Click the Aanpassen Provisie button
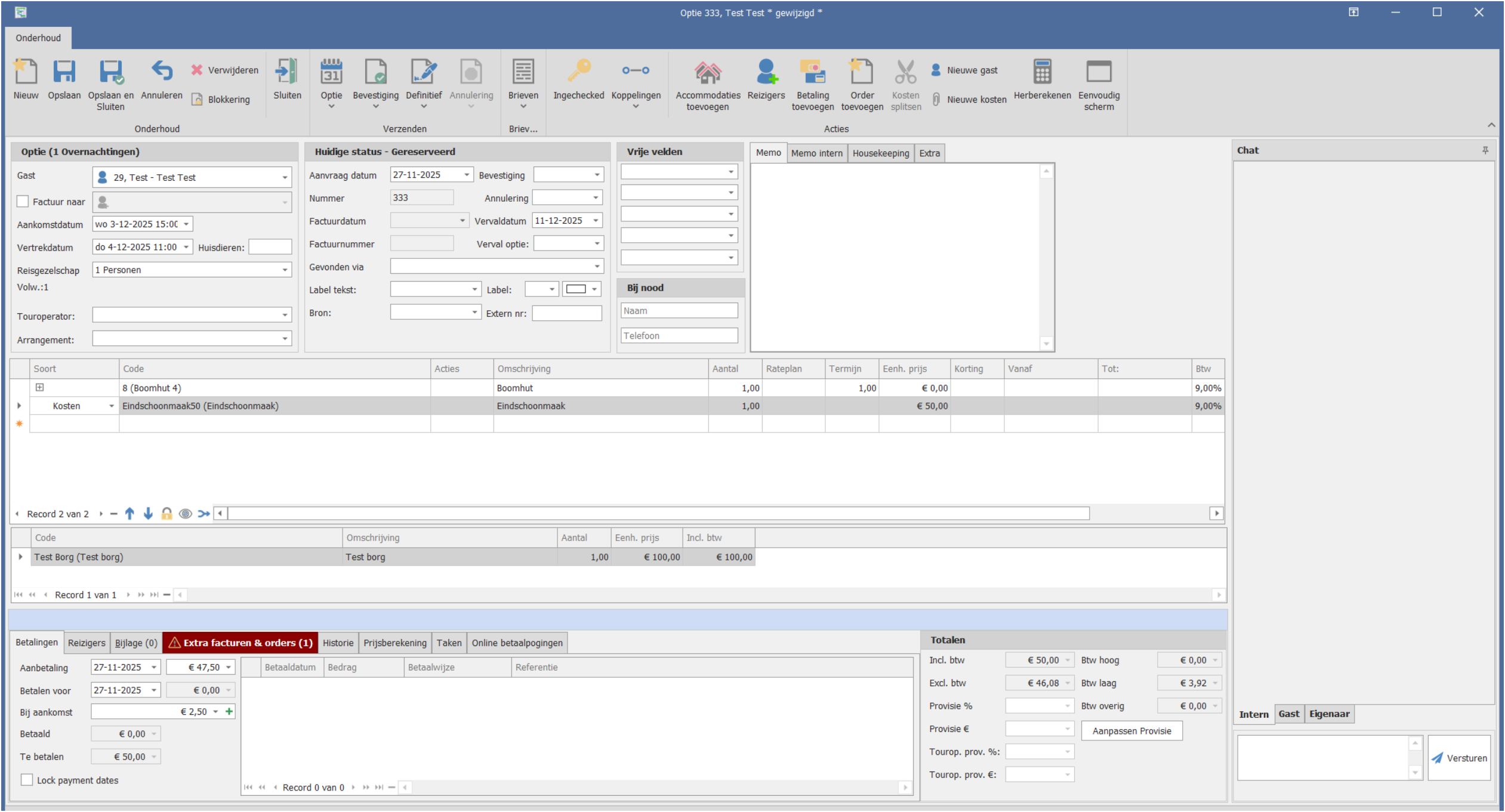Viewport: 1505px width, 812px height. [x=1131, y=731]
